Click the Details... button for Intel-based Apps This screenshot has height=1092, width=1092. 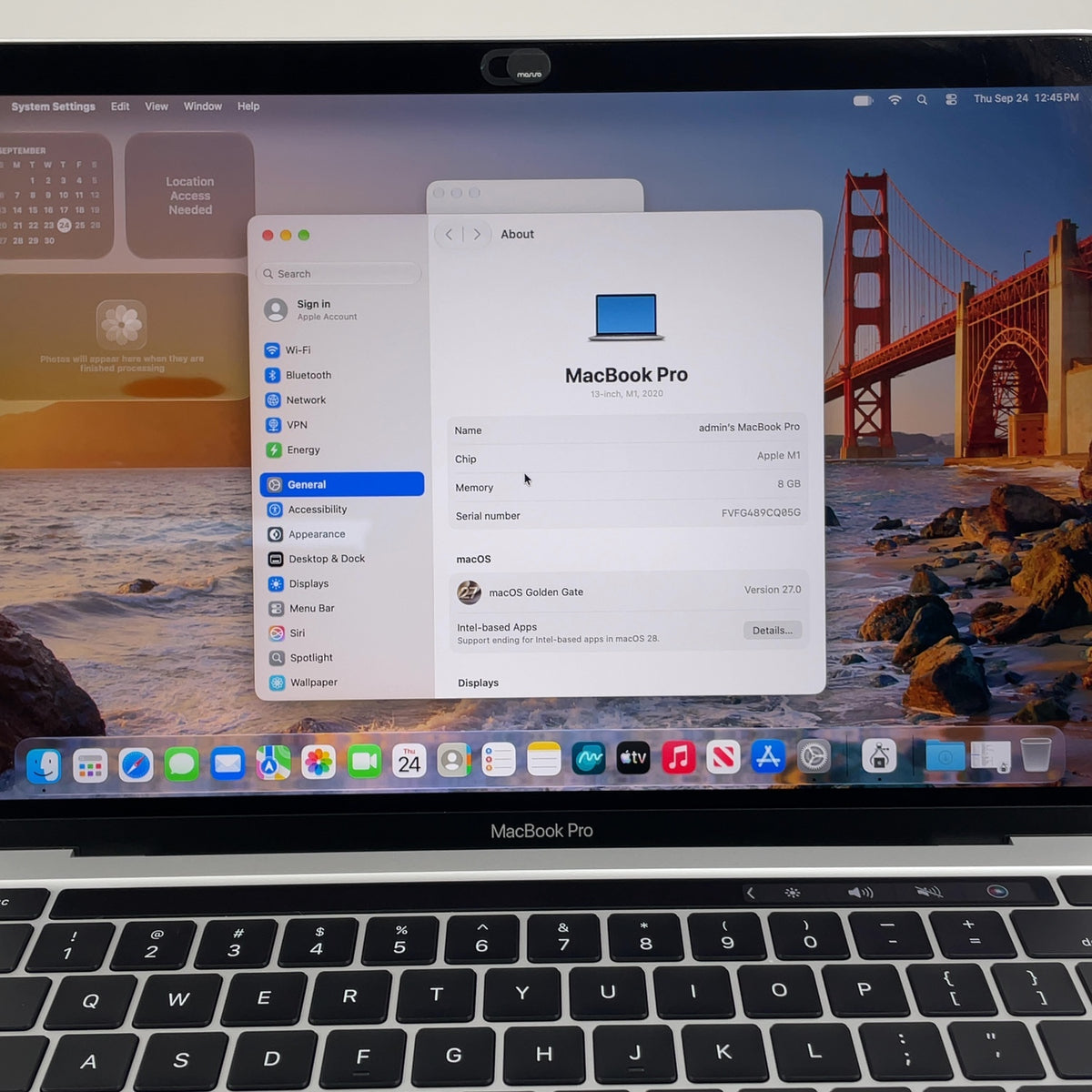point(773,630)
